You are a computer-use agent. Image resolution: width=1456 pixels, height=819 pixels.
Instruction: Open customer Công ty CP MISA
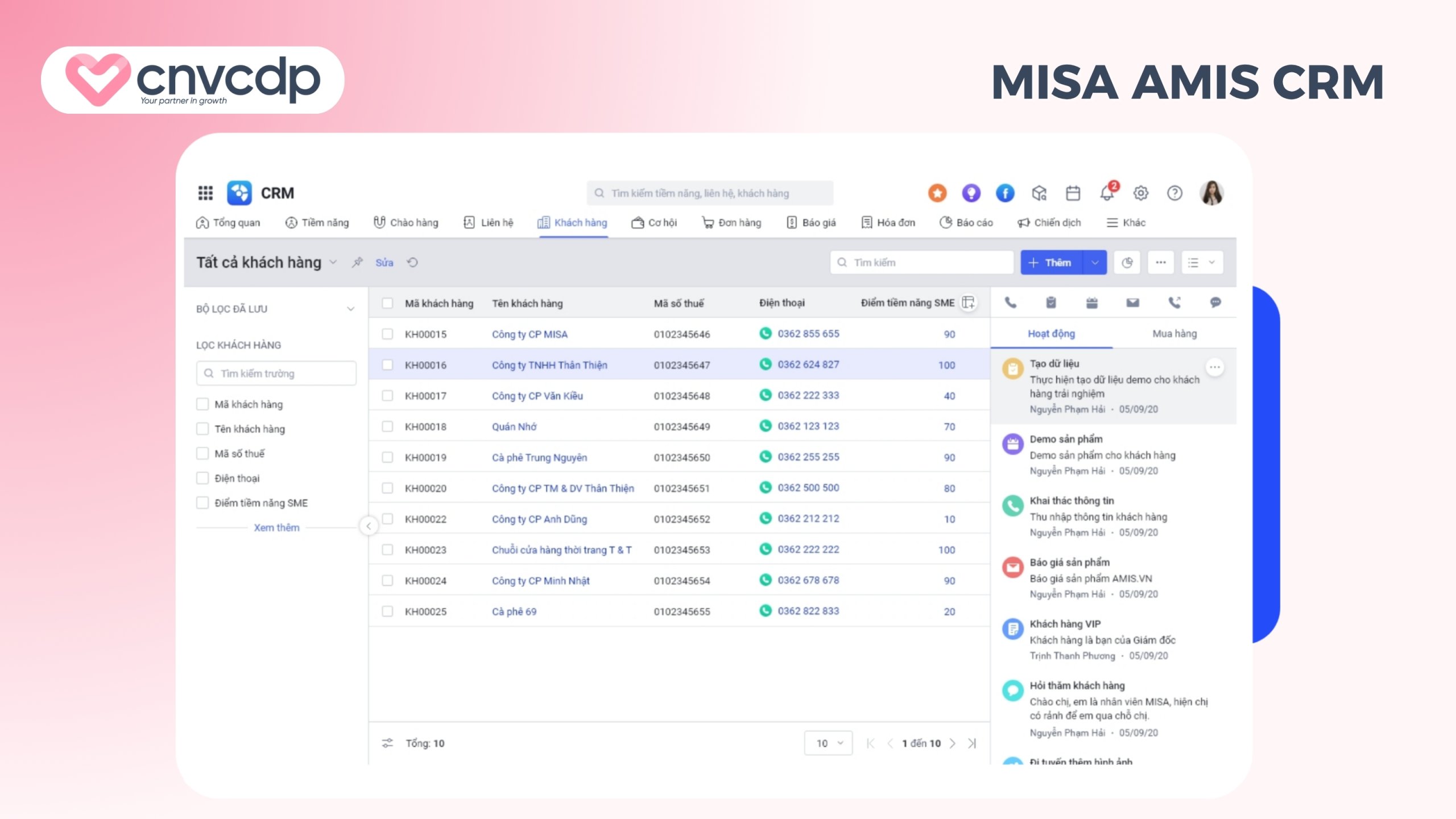click(530, 334)
